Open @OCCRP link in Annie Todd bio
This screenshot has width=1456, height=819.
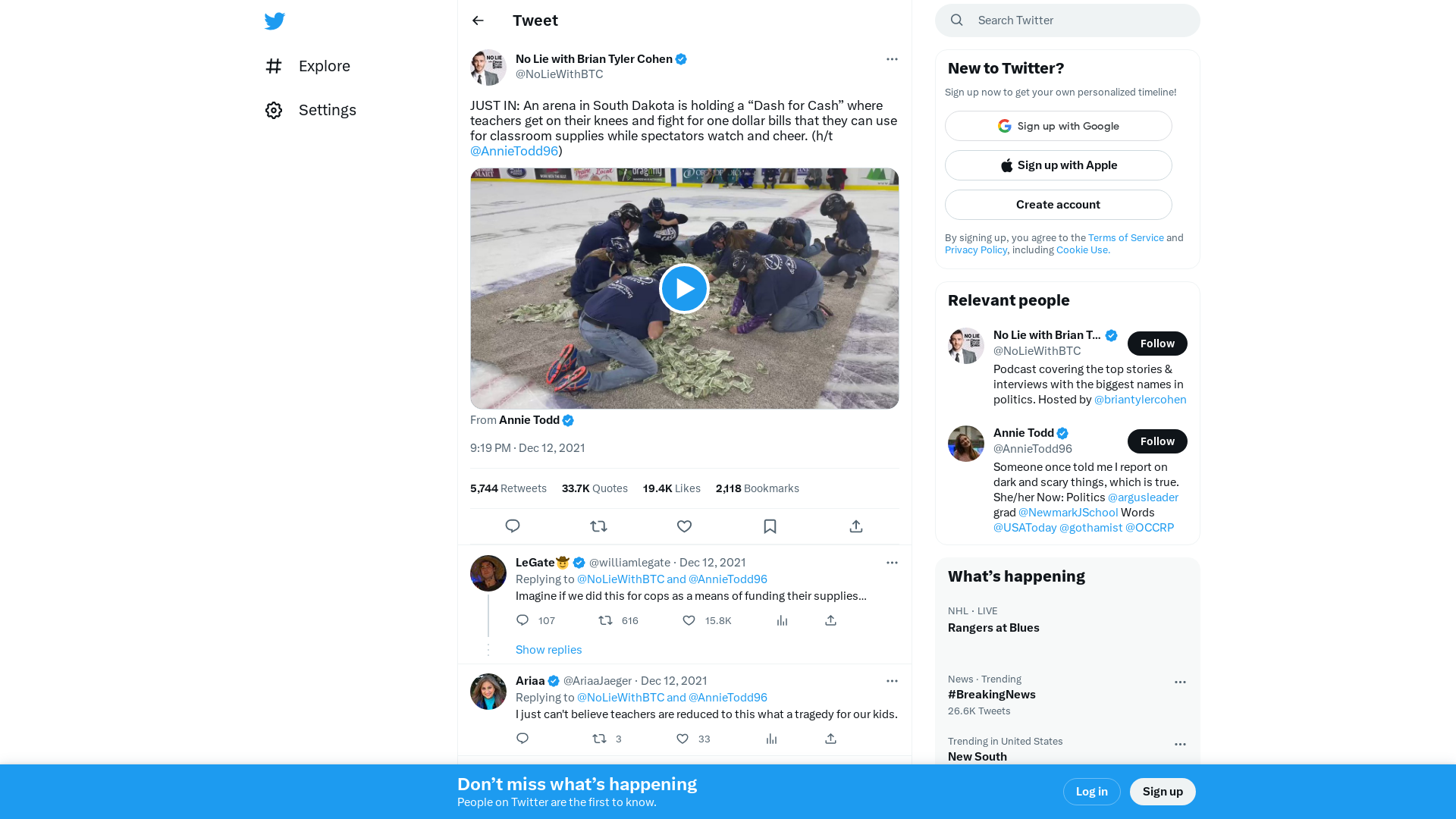click(1149, 528)
